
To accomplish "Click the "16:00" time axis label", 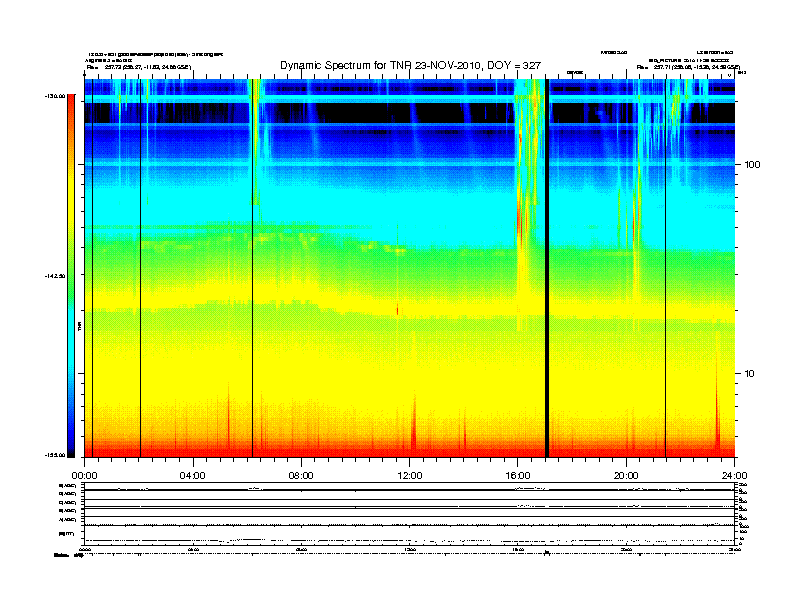I will coord(518,476).
